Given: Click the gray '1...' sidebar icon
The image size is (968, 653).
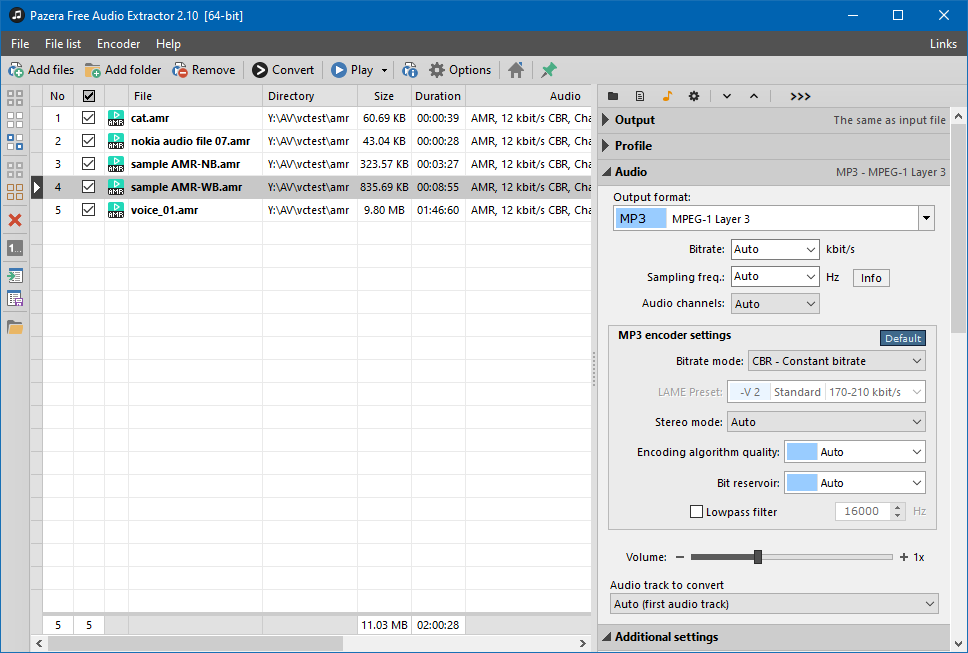Looking at the screenshot, I should 15,248.
